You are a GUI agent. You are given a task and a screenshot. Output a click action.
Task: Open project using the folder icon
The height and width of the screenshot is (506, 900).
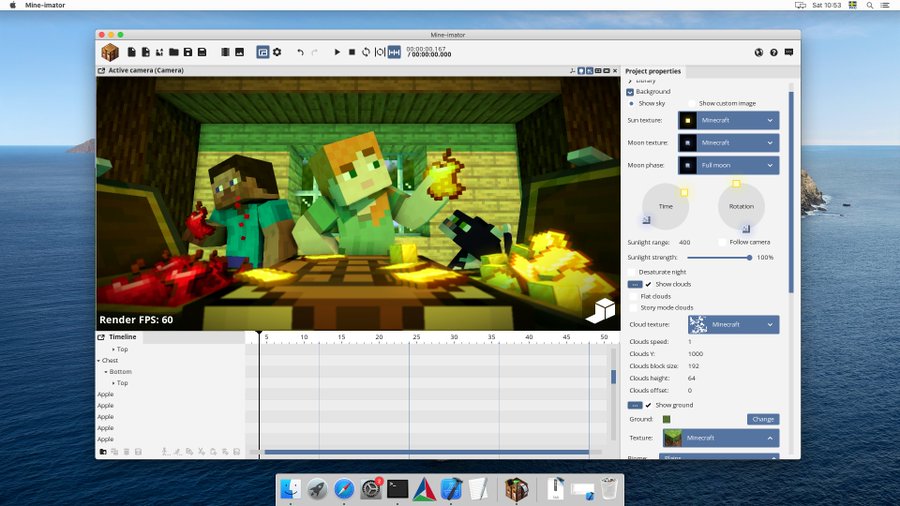174,52
